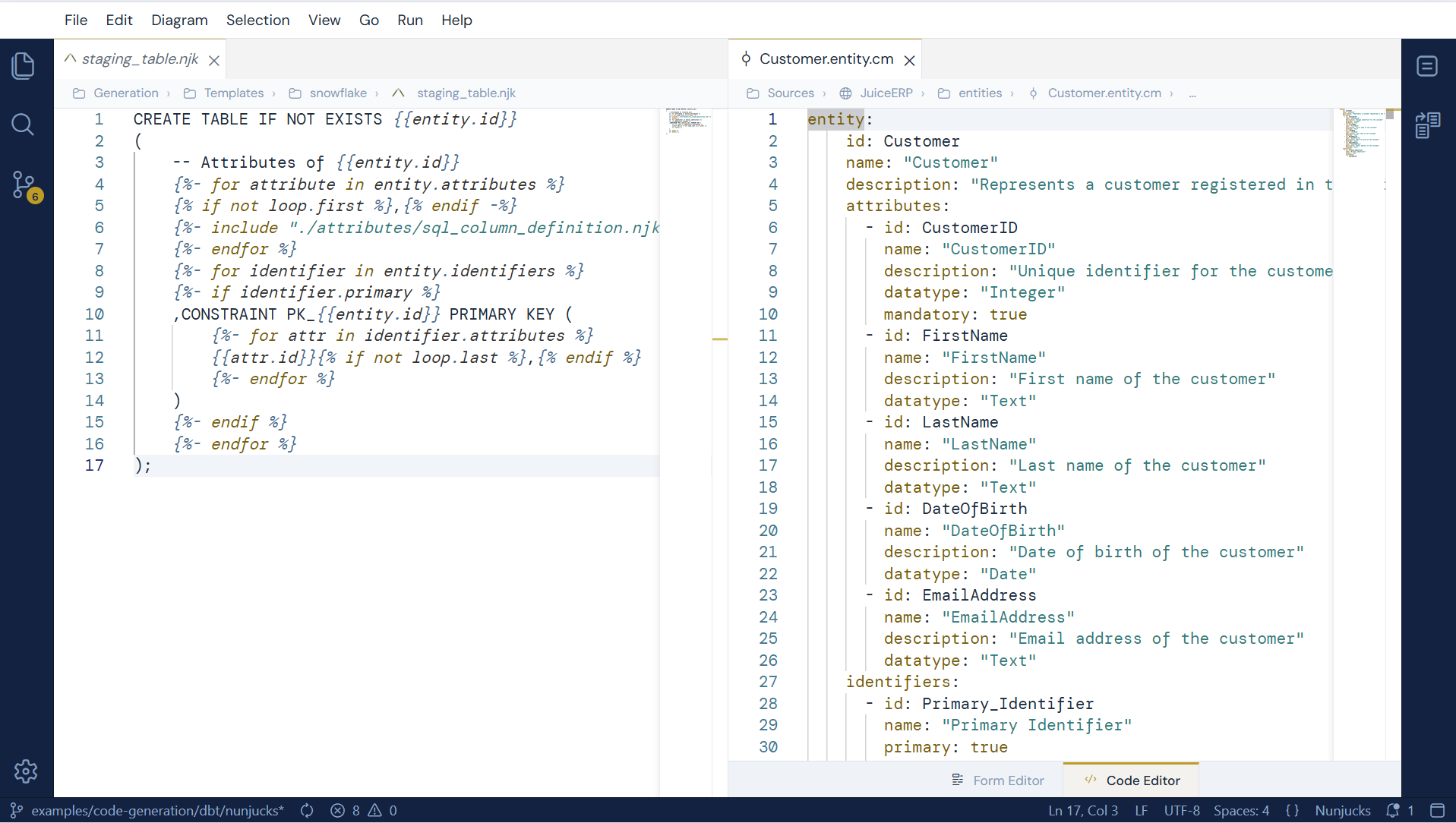Viewport: 1456px width, 823px height.
Task: Click the Sources breadcrumb in right editor
Action: pos(781,93)
